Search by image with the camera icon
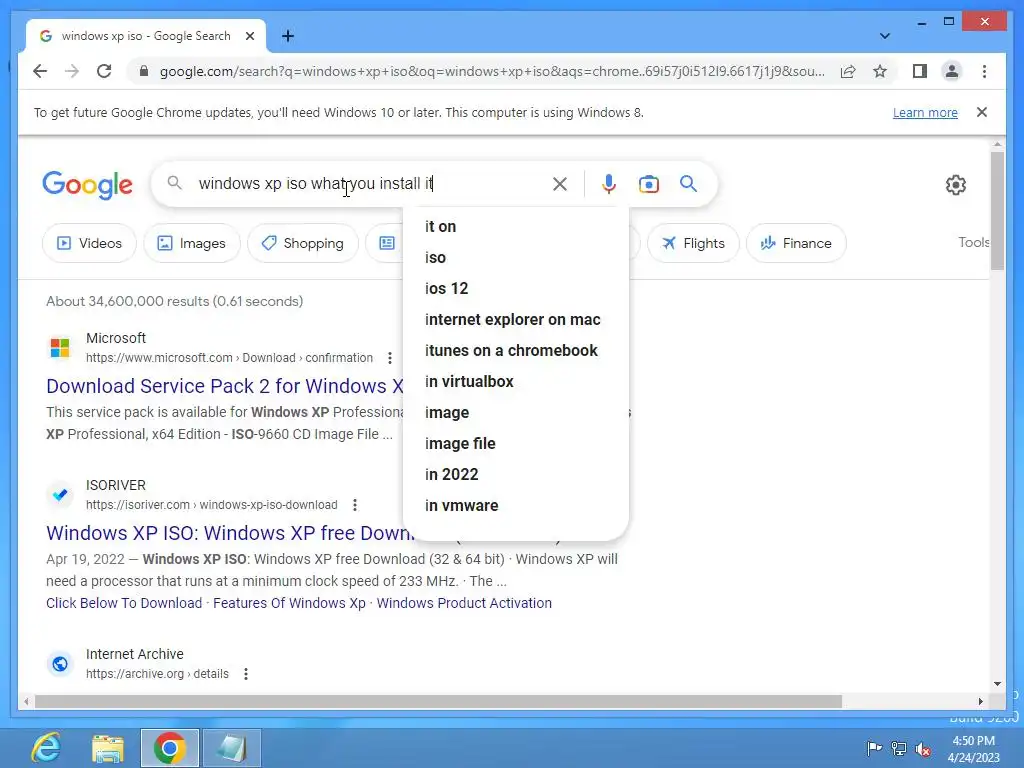Viewport: 1024px width, 768px height. [648, 184]
